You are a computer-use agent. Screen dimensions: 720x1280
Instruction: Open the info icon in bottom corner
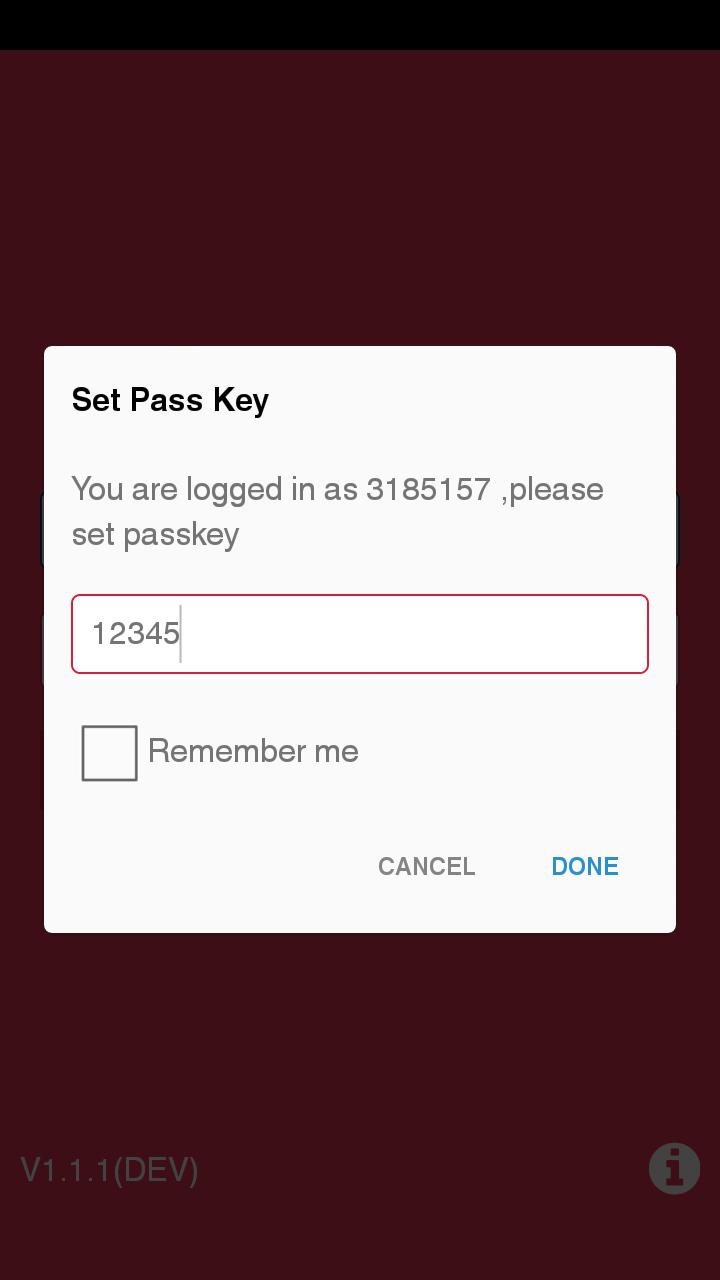click(x=674, y=1168)
